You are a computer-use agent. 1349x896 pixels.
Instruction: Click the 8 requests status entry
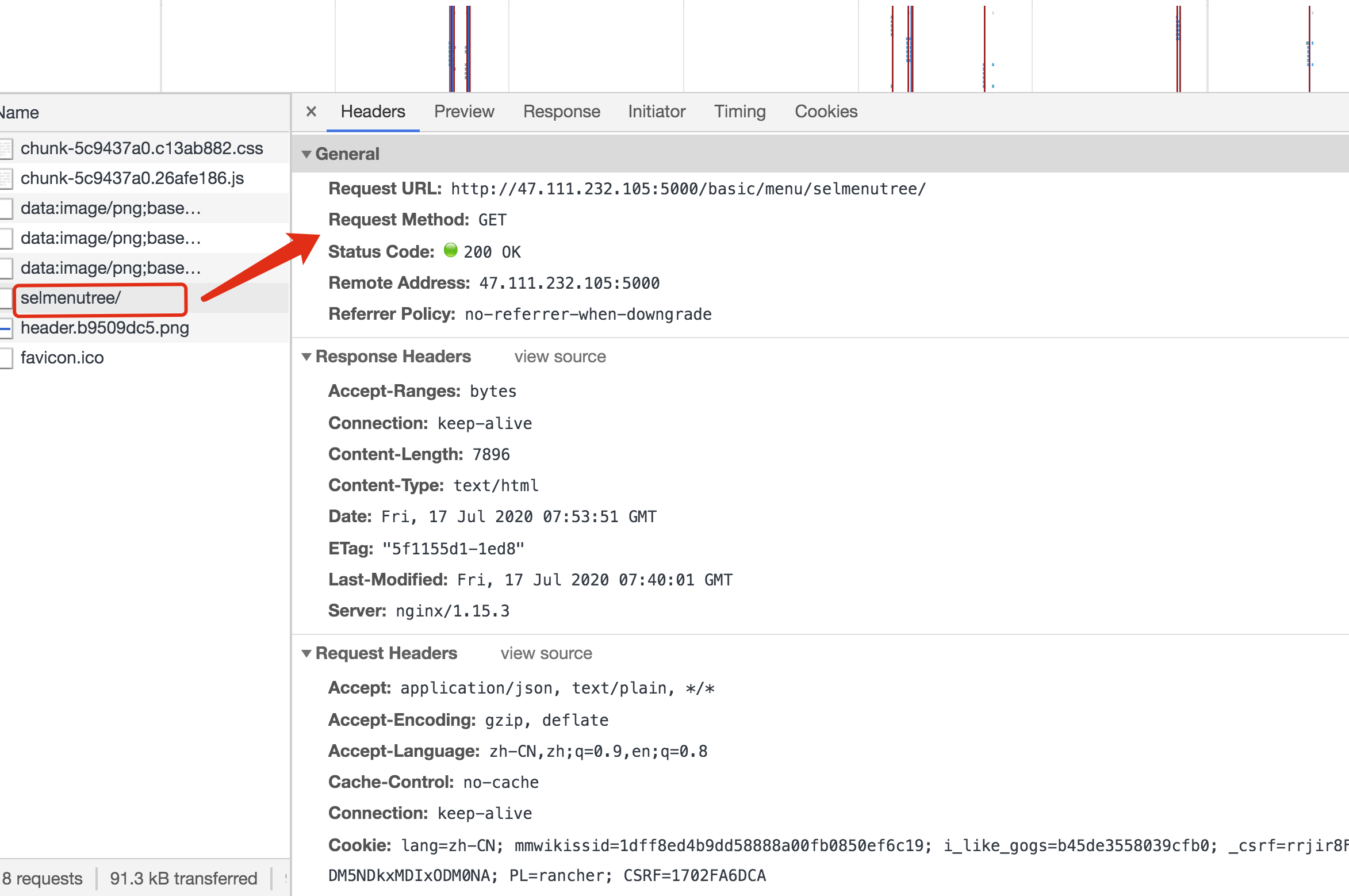click(x=43, y=878)
